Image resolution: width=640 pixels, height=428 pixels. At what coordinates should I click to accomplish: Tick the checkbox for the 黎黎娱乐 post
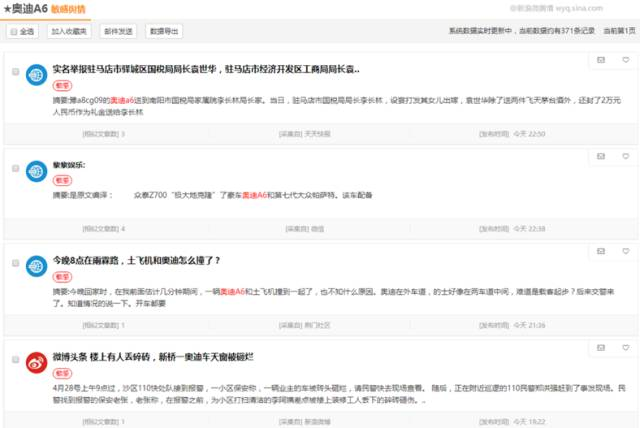[16, 168]
